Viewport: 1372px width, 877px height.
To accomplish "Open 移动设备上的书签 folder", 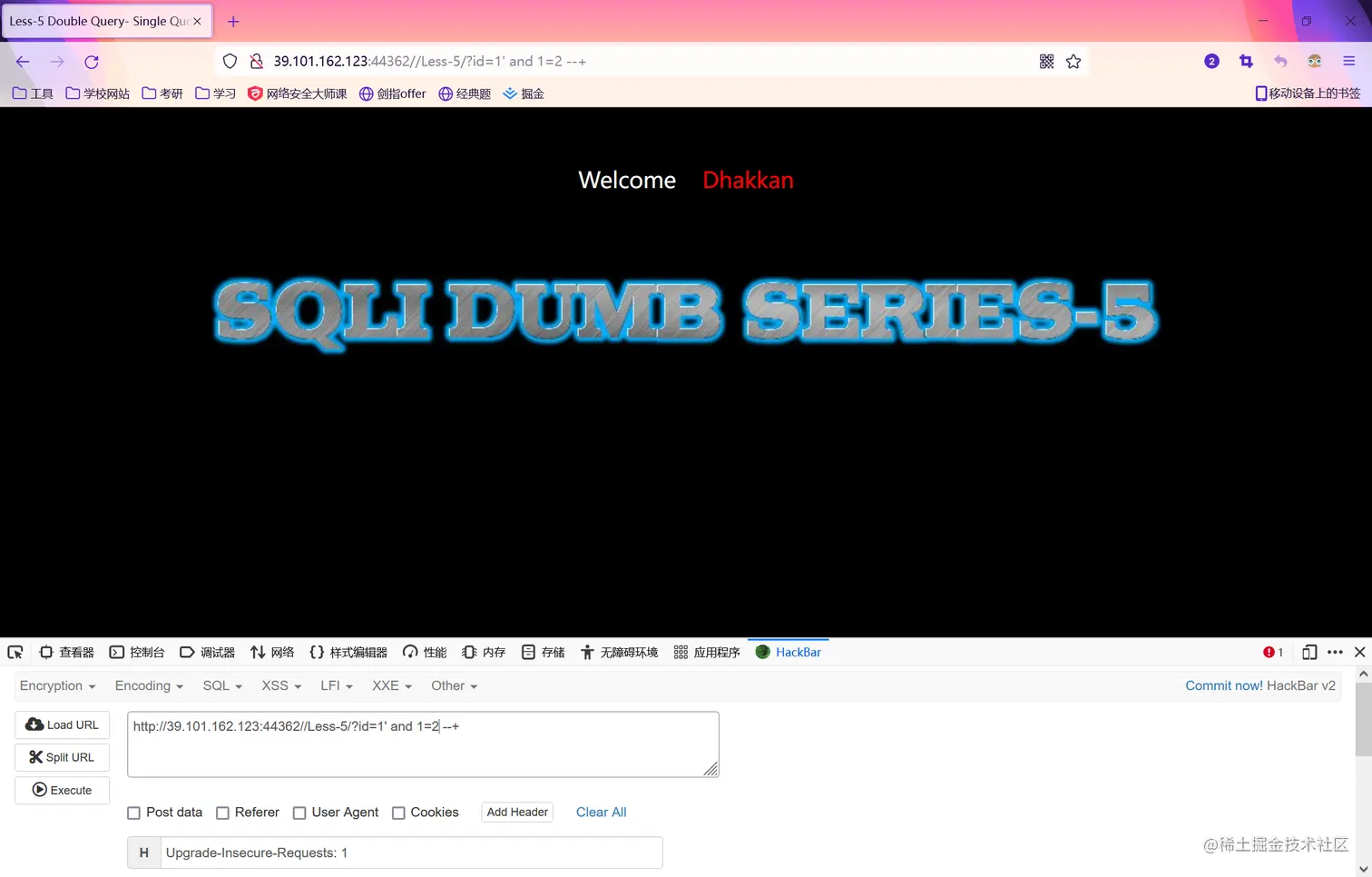I will 1308,94.
